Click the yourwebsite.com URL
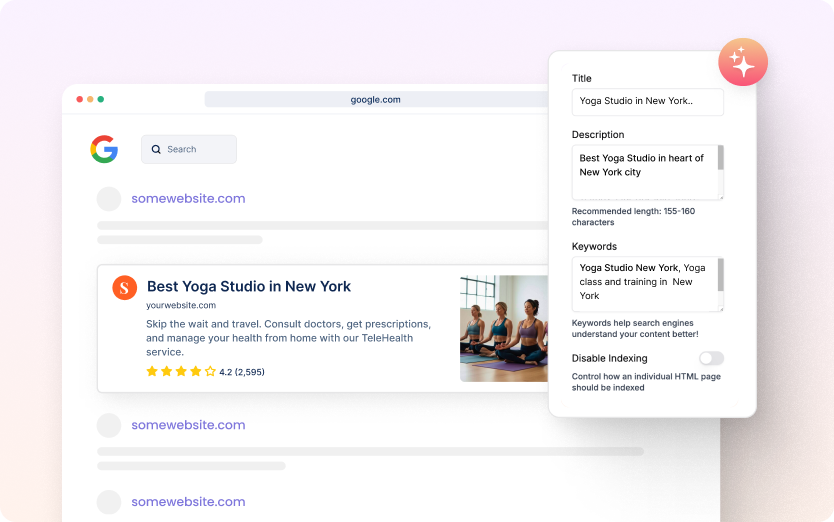The image size is (834, 522). click(x=181, y=305)
